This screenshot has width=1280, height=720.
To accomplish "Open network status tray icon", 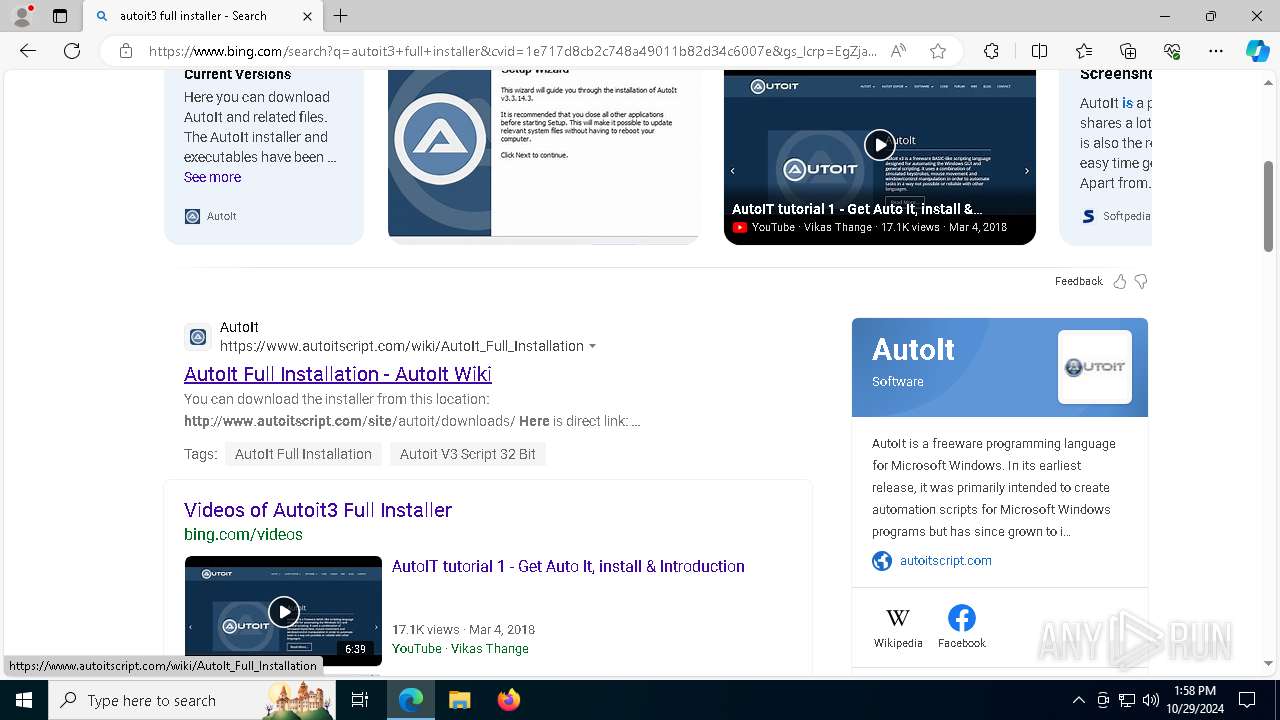I will coord(1127,700).
